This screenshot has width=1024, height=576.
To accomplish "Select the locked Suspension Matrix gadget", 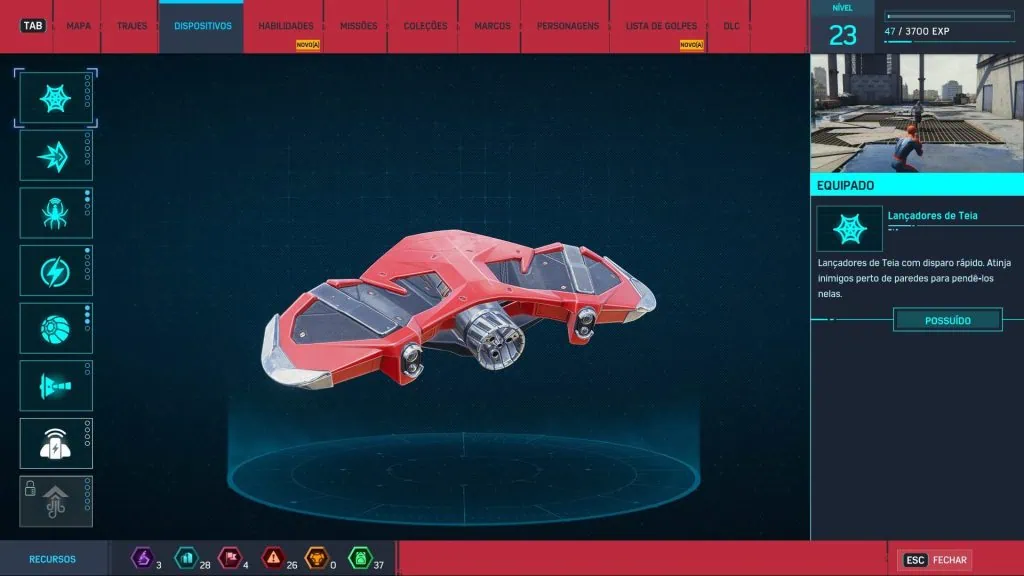I will (x=56, y=502).
